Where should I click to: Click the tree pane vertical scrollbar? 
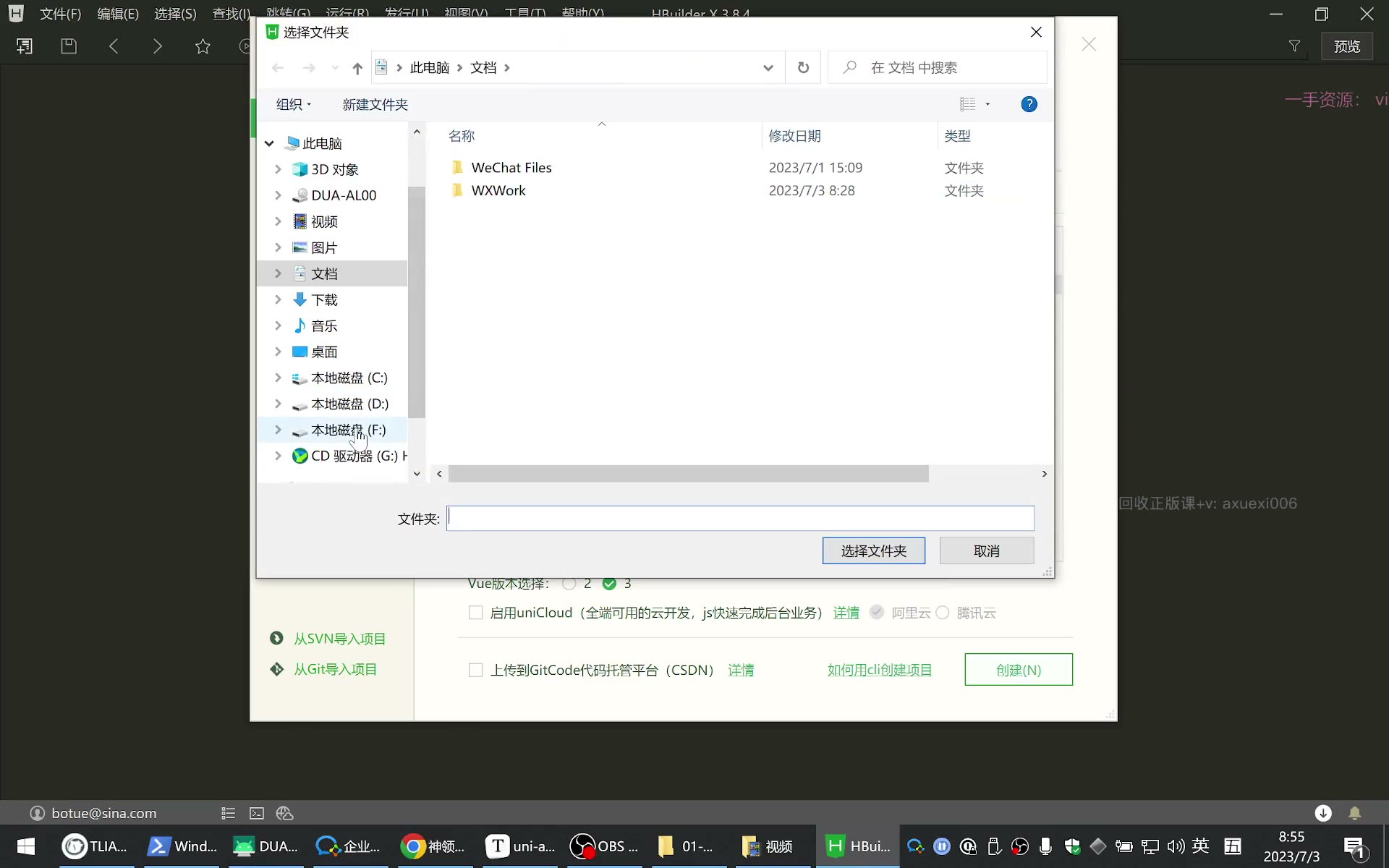click(x=416, y=302)
